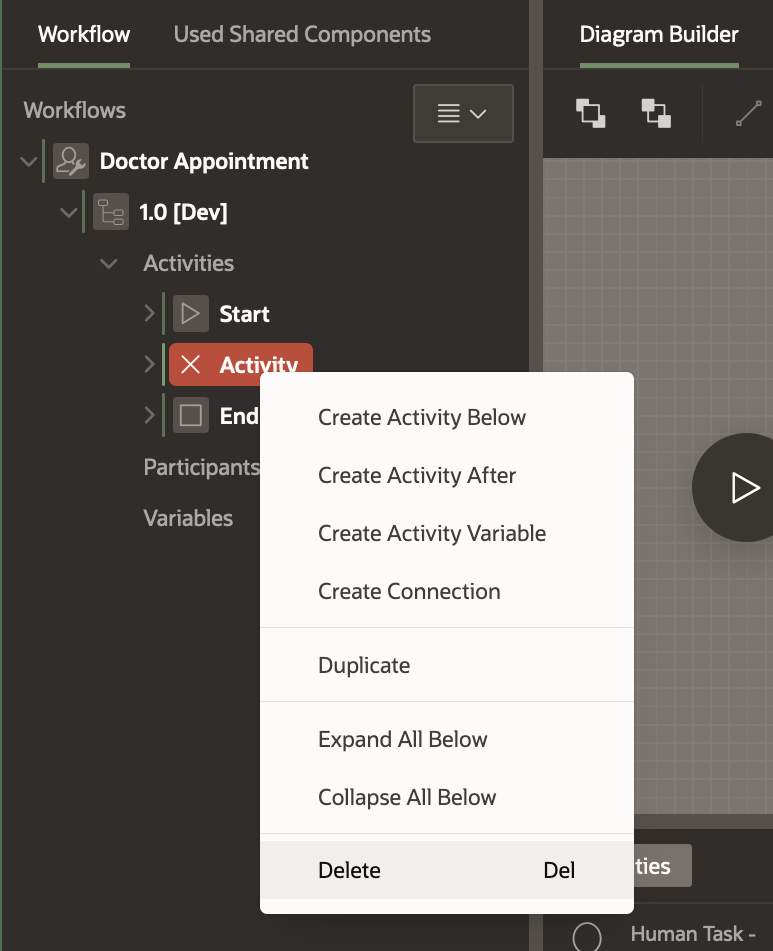Click the Start activity play icon
The width and height of the screenshot is (773, 951).
click(x=190, y=314)
